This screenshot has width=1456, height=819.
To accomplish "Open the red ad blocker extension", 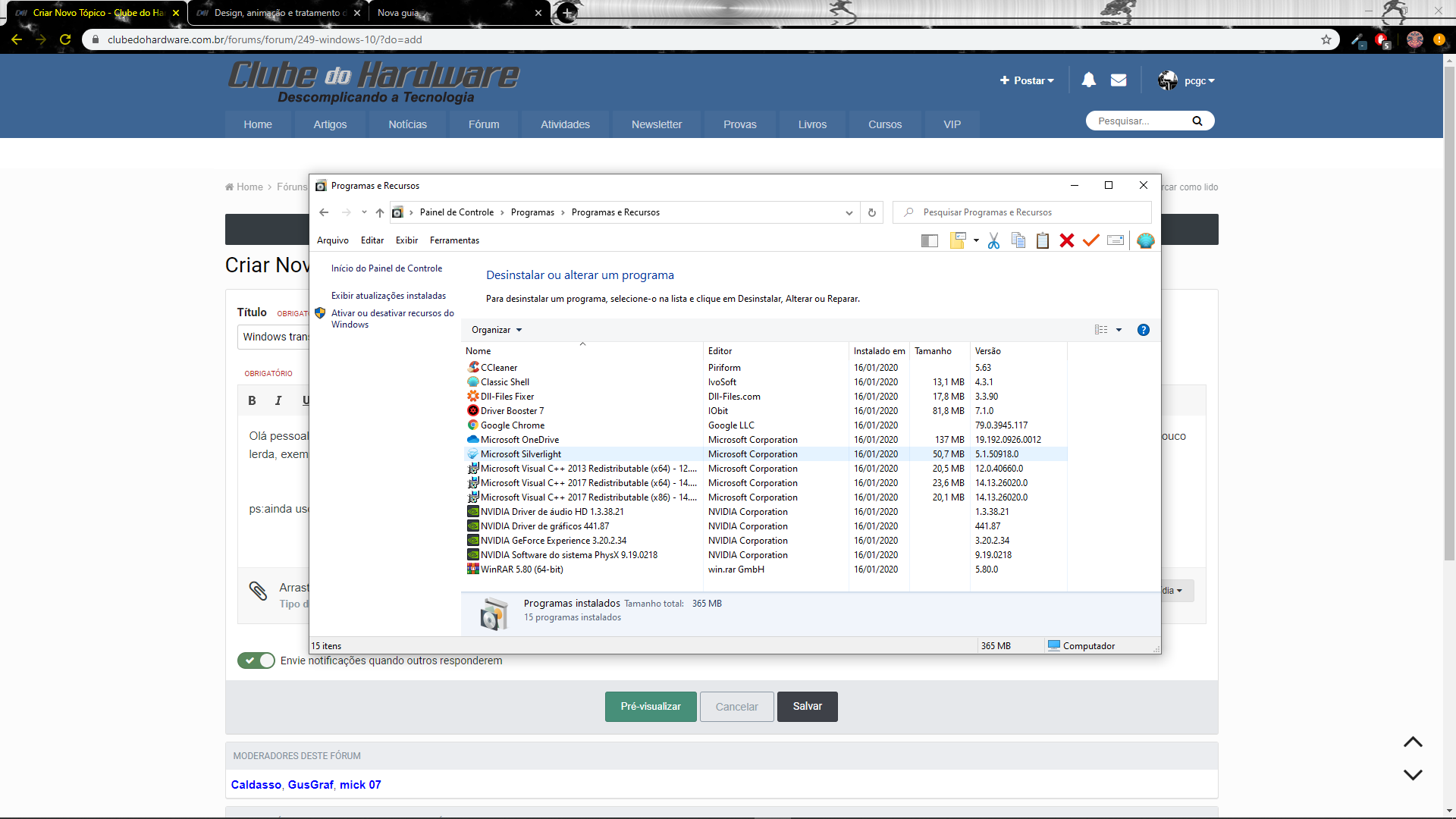I will point(1382,40).
